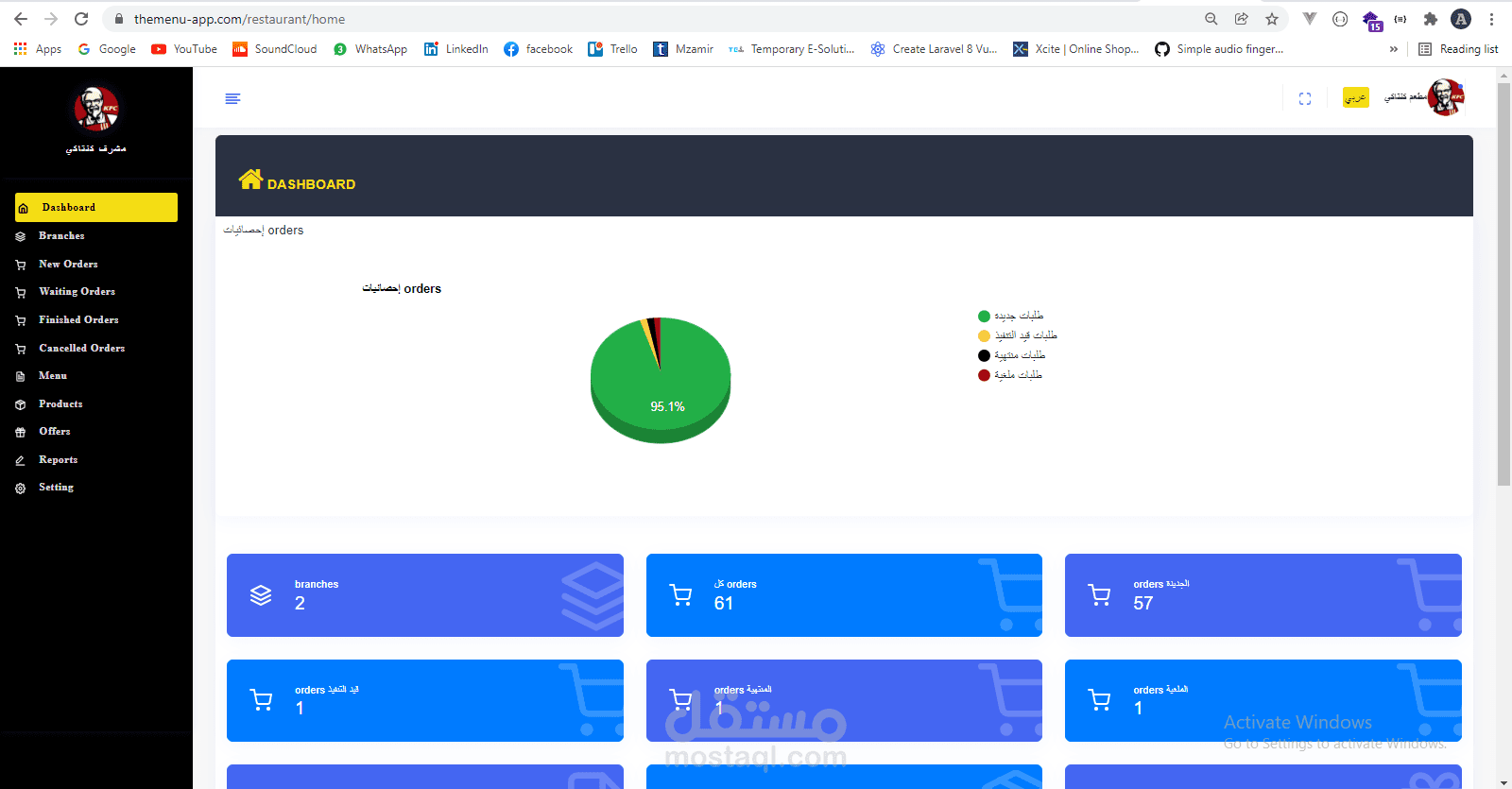
Task: Open the Chrome three-dot menu
Action: point(1491,19)
